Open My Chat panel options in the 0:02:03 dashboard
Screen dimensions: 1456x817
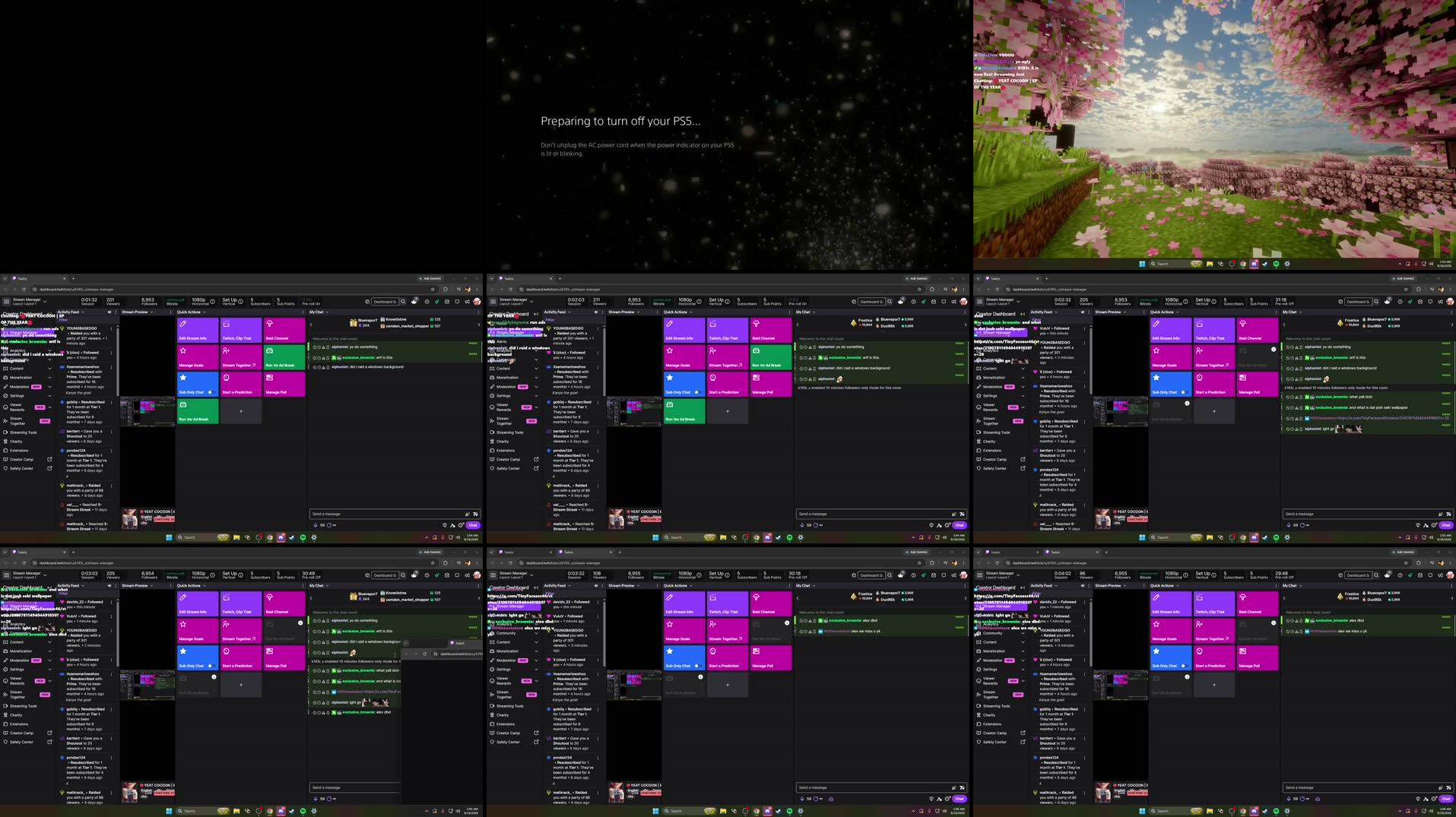pyautogui.click(x=965, y=312)
